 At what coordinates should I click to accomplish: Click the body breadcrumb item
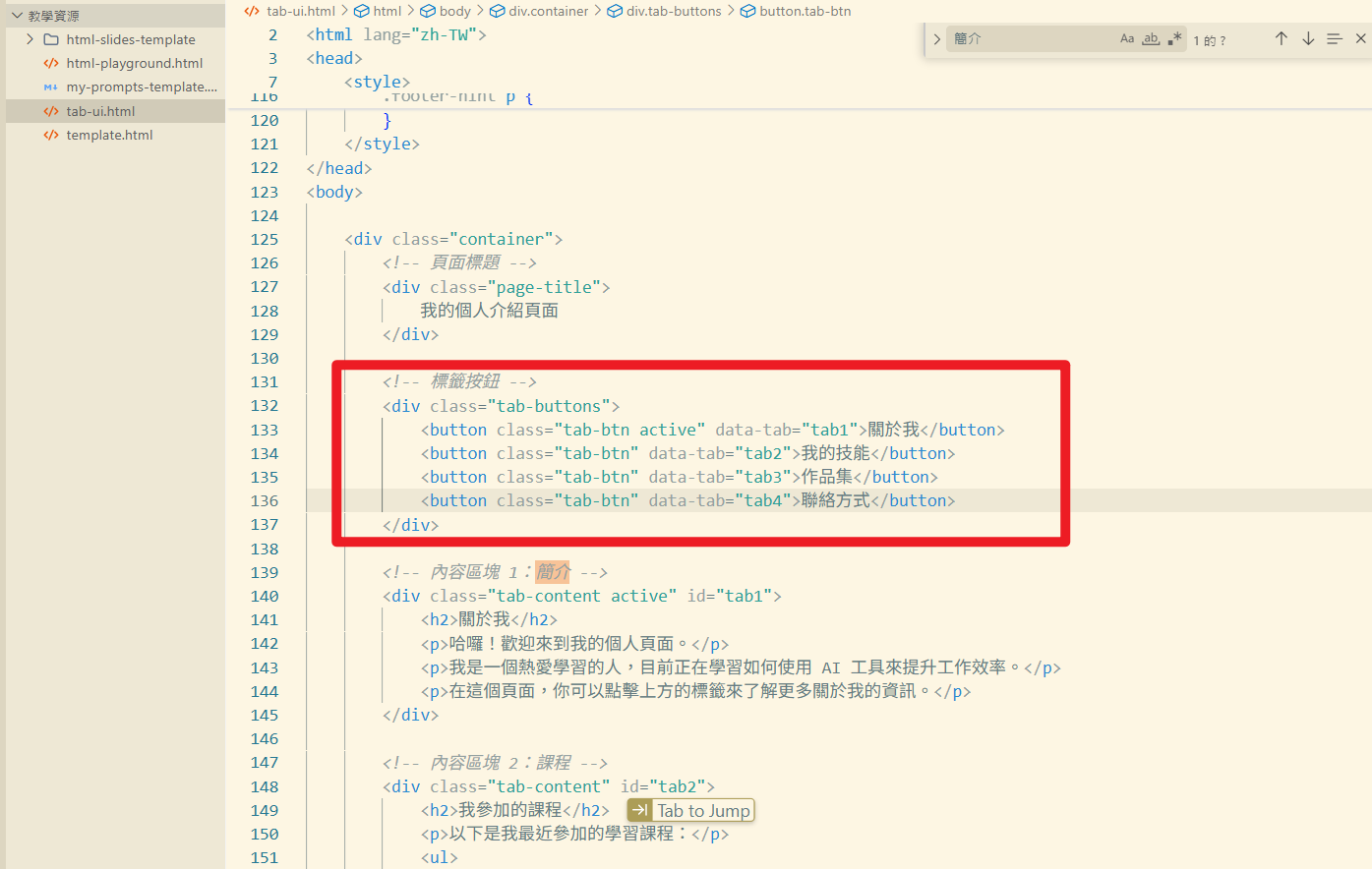coord(454,11)
